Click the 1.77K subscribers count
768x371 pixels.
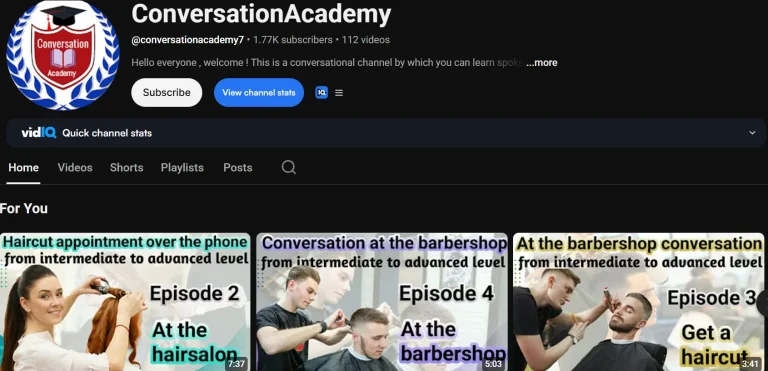pyautogui.click(x=292, y=40)
